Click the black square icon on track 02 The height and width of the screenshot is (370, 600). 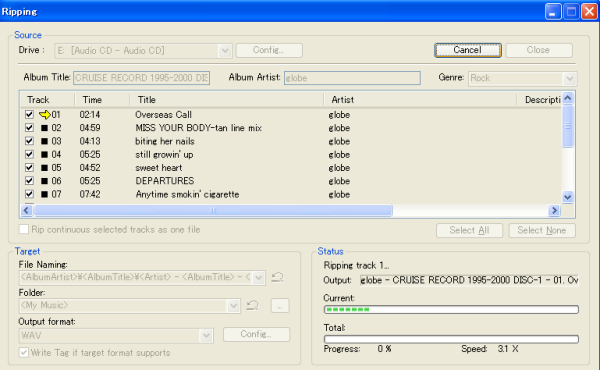(x=44, y=128)
